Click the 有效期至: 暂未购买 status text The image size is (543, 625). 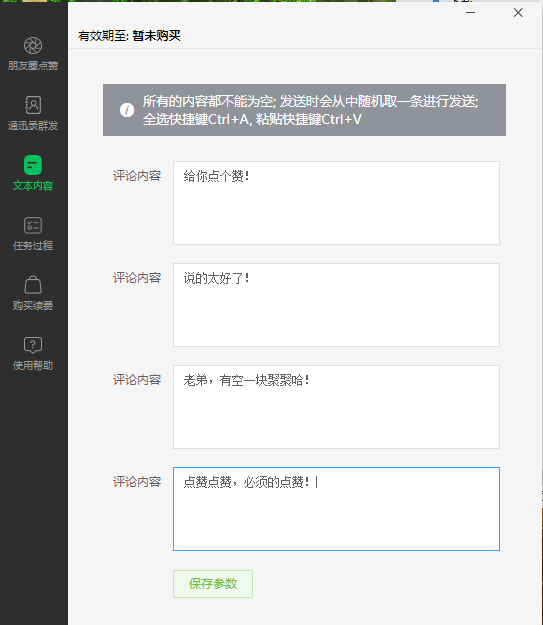pos(129,36)
